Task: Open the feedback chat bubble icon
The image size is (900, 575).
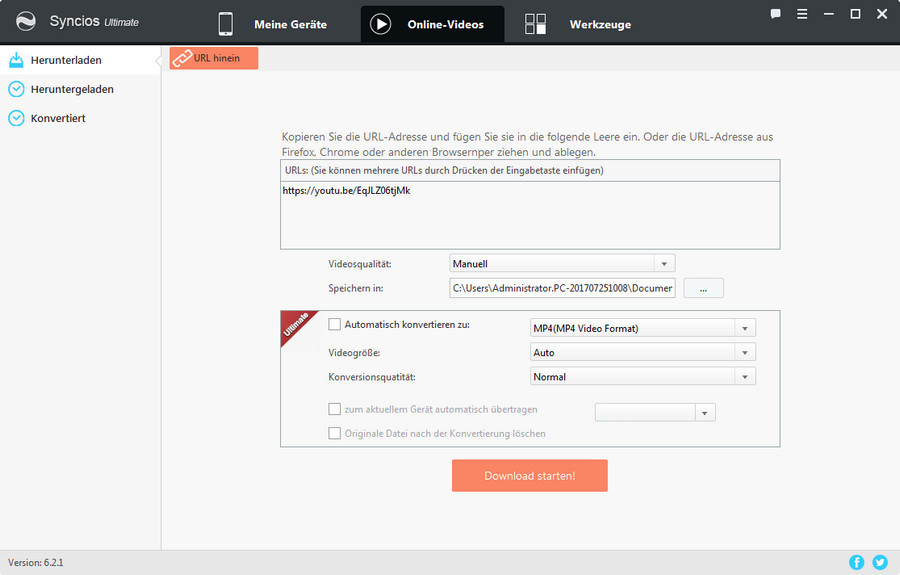Action: pyautogui.click(x=775, y=14)
